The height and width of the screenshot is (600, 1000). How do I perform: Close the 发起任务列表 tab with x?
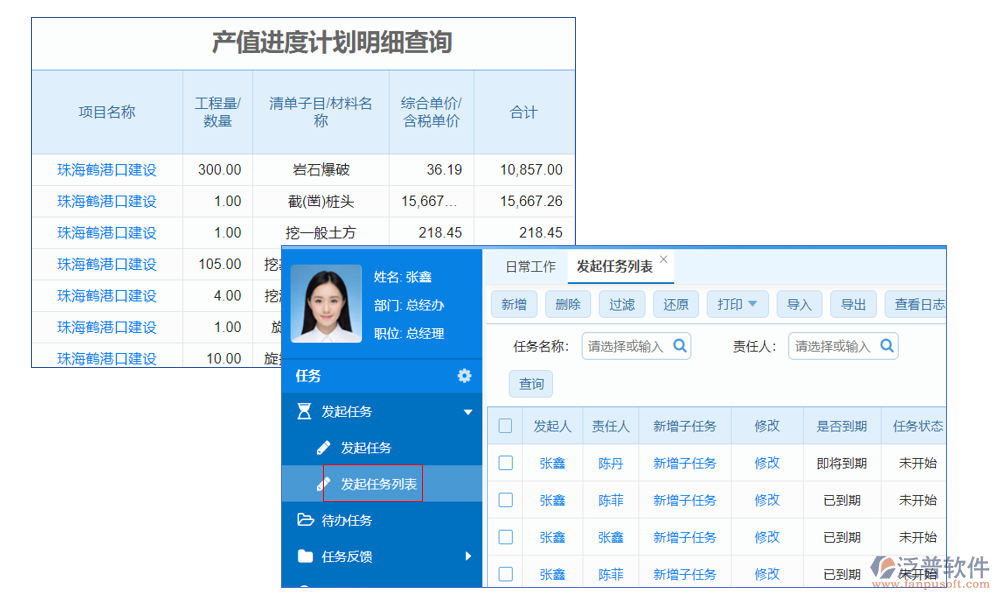[x=663, y=260]
